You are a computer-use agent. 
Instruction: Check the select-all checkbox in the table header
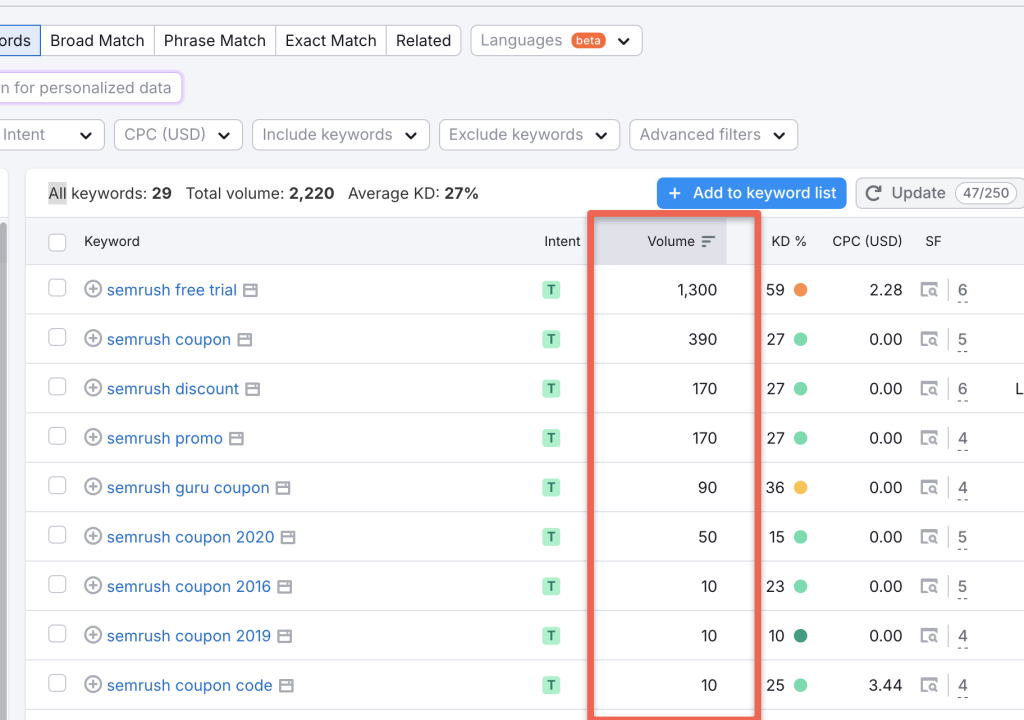[57, 241]
